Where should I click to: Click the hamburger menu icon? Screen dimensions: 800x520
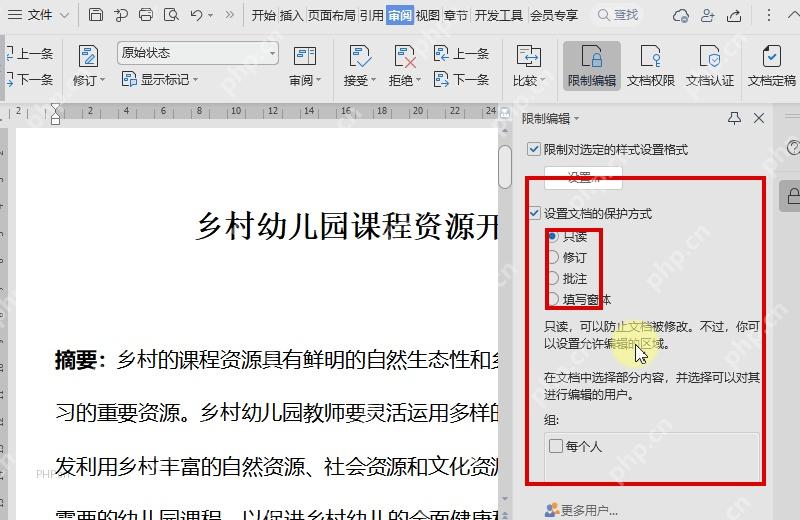pos(15,15)
